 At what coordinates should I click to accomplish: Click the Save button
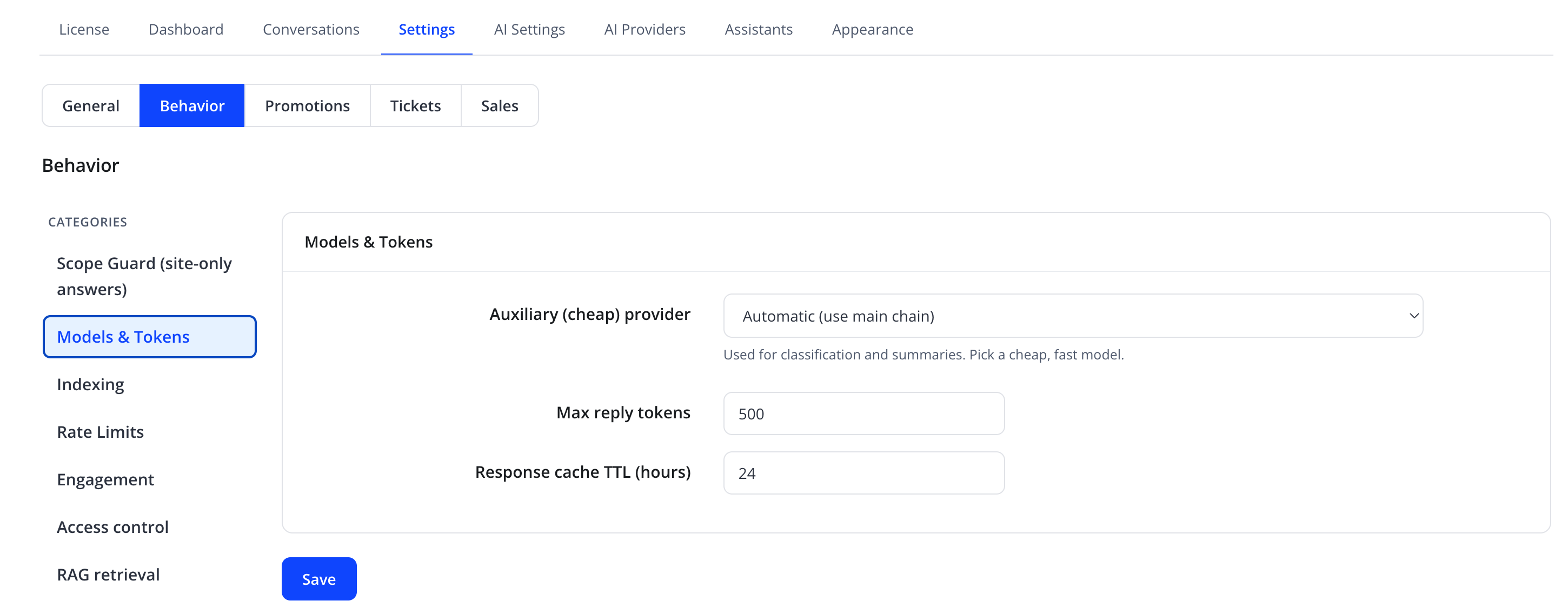pyautogui.click(x=319, y=579)
